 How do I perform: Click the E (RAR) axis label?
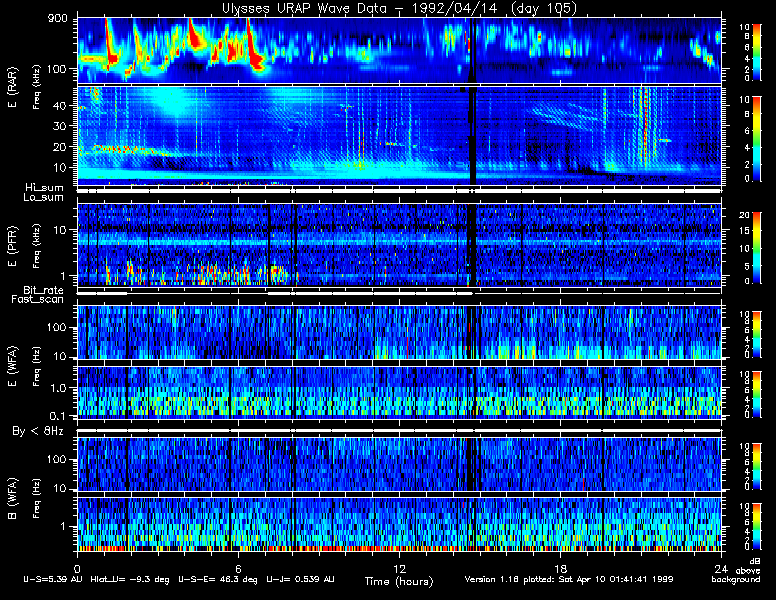(x=13, y=88)
